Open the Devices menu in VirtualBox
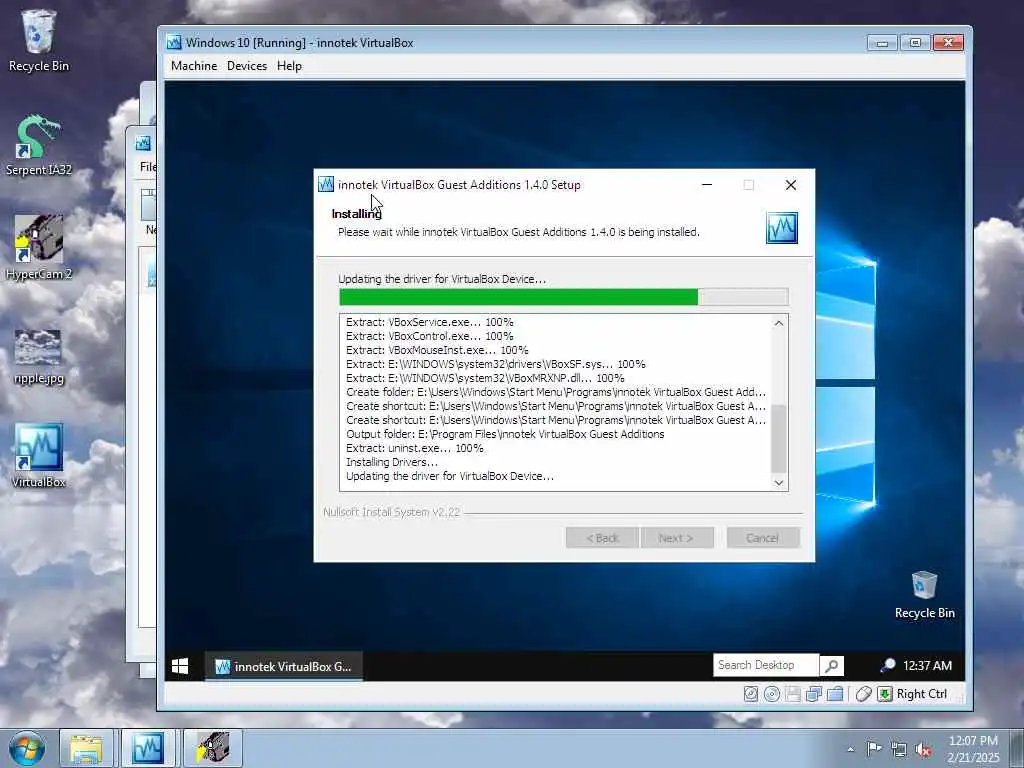This screenshot has width=1024, height=768. pyautogui.click(x=247, y=66)
